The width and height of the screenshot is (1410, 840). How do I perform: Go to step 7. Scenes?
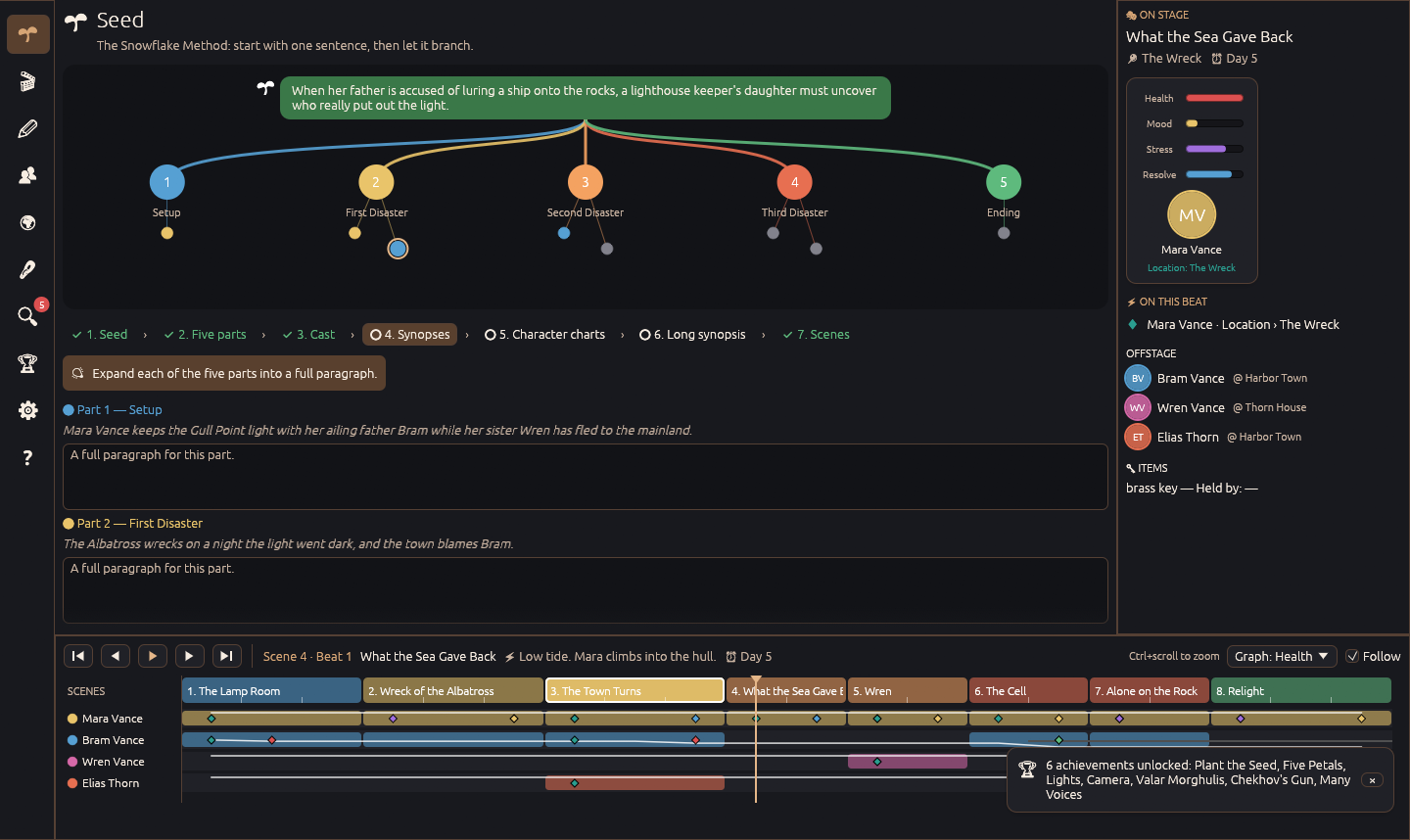coord(816,334)
